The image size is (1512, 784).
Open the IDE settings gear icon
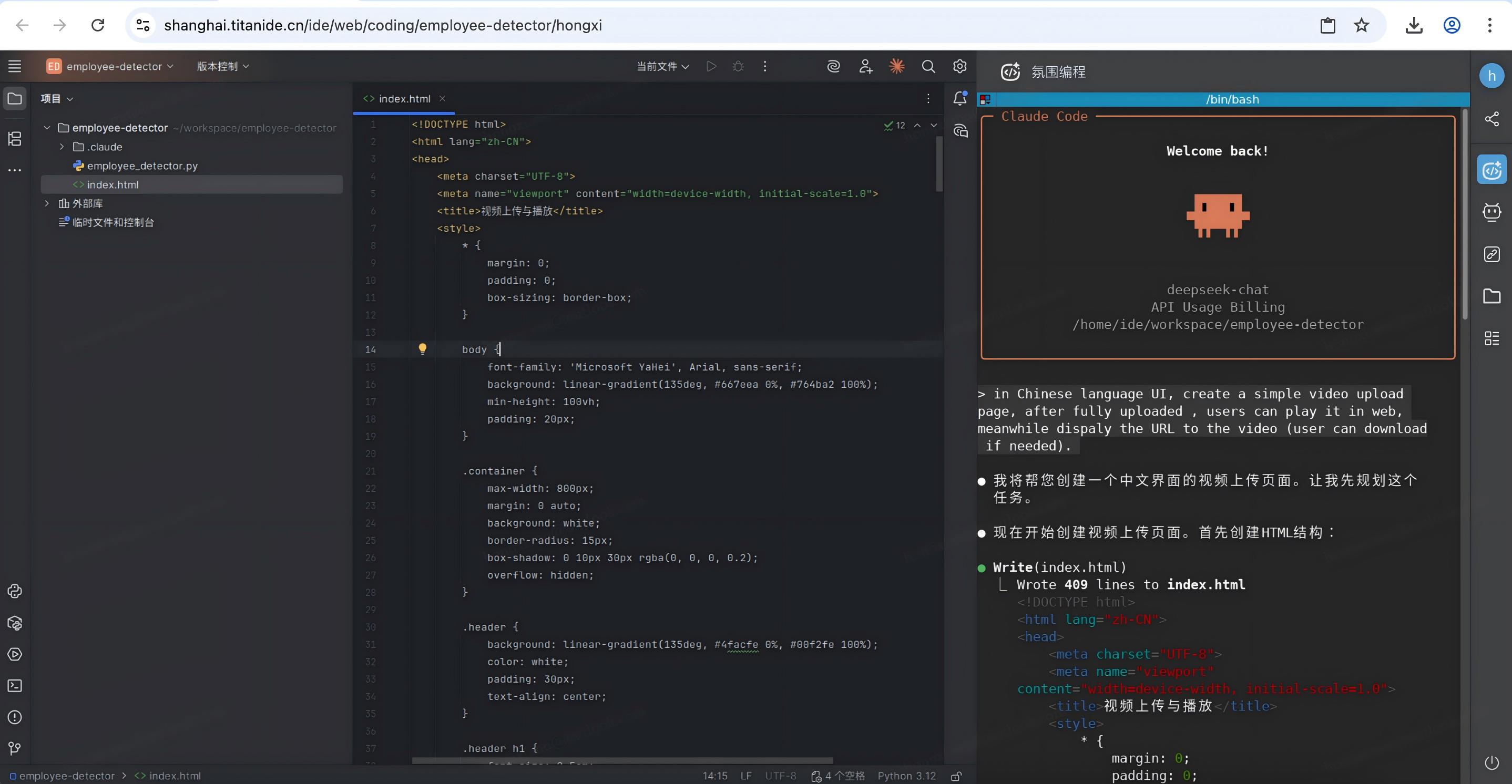959,66
